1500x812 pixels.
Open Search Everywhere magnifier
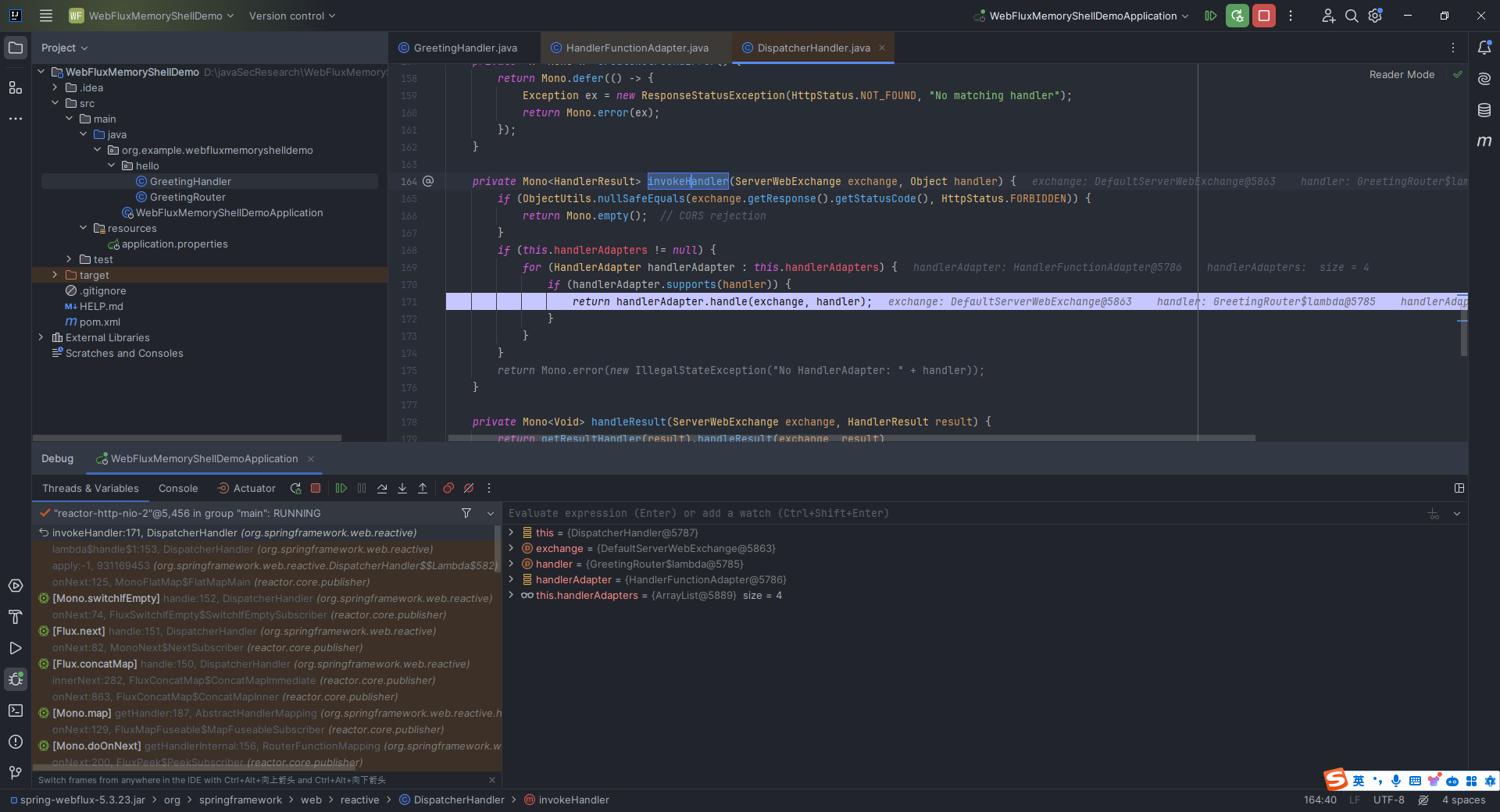pos(1352,16)
